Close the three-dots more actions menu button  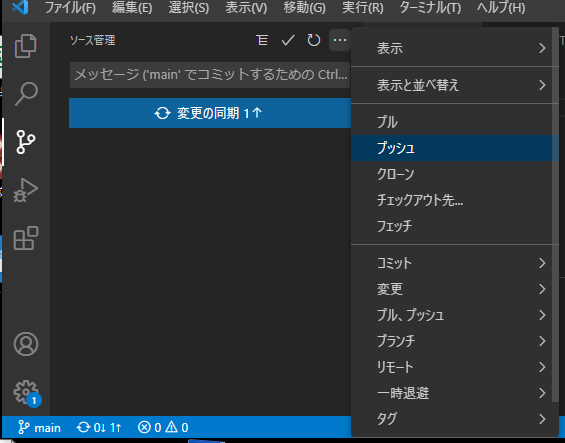coord(340,40)
